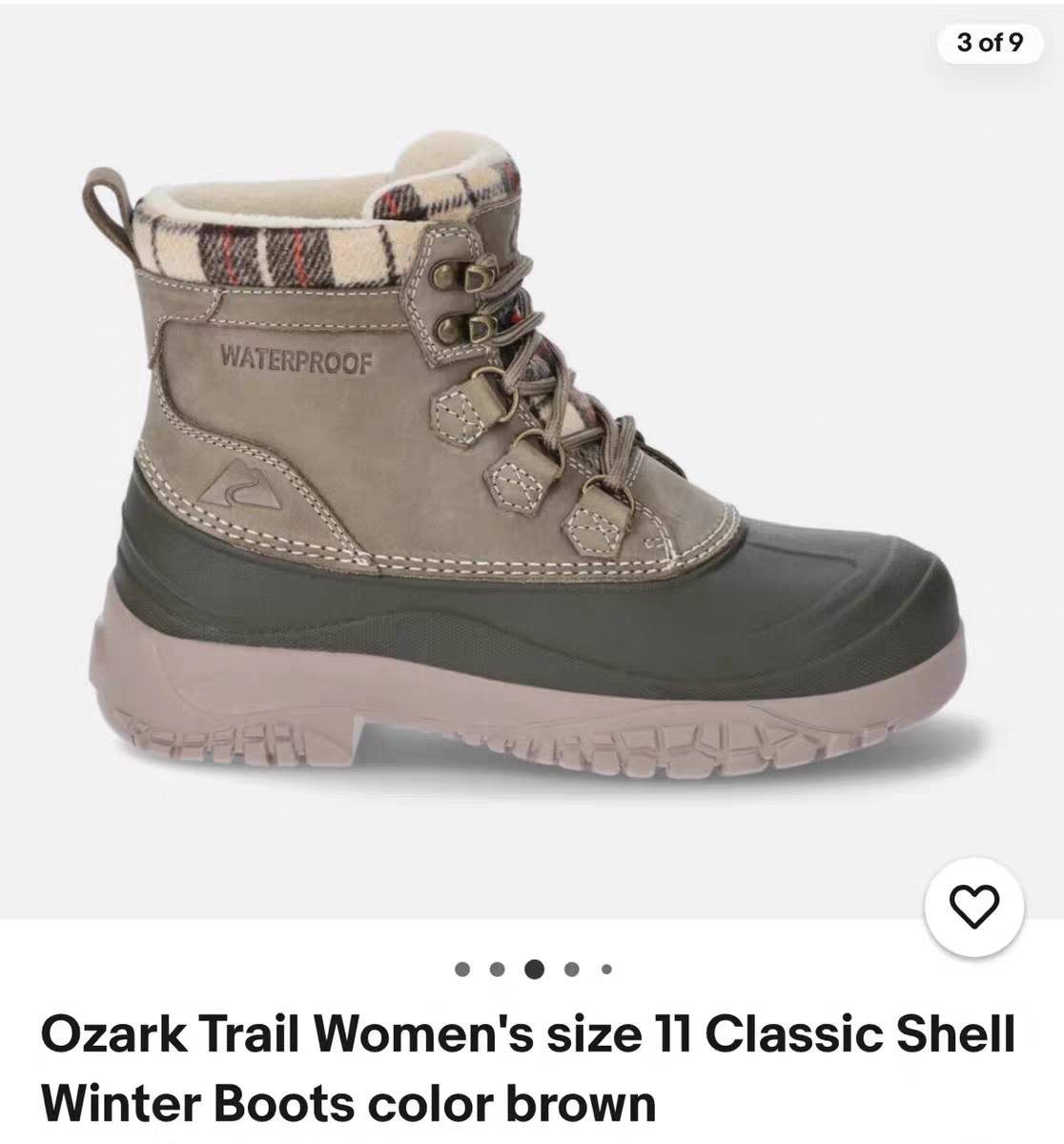
Task: Open the Ozark Trail boots listing title
Action: [528, 1069]
